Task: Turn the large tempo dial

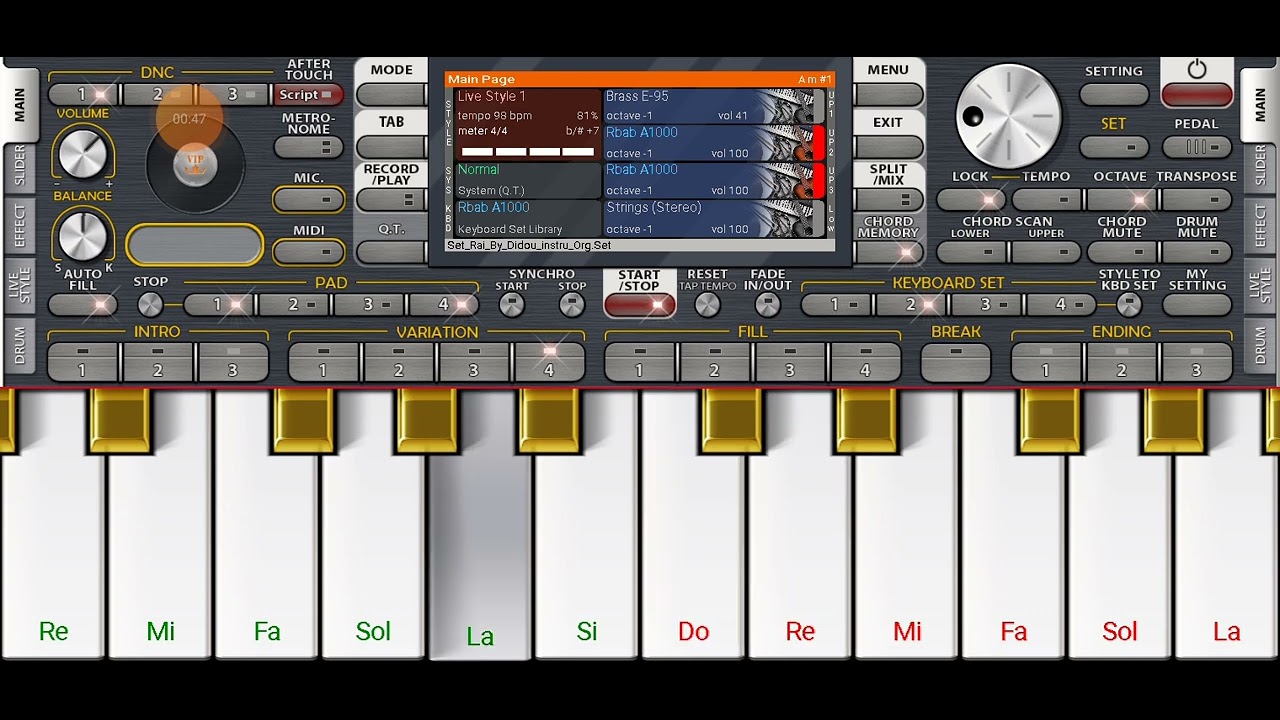Action: coord(1008,116)
